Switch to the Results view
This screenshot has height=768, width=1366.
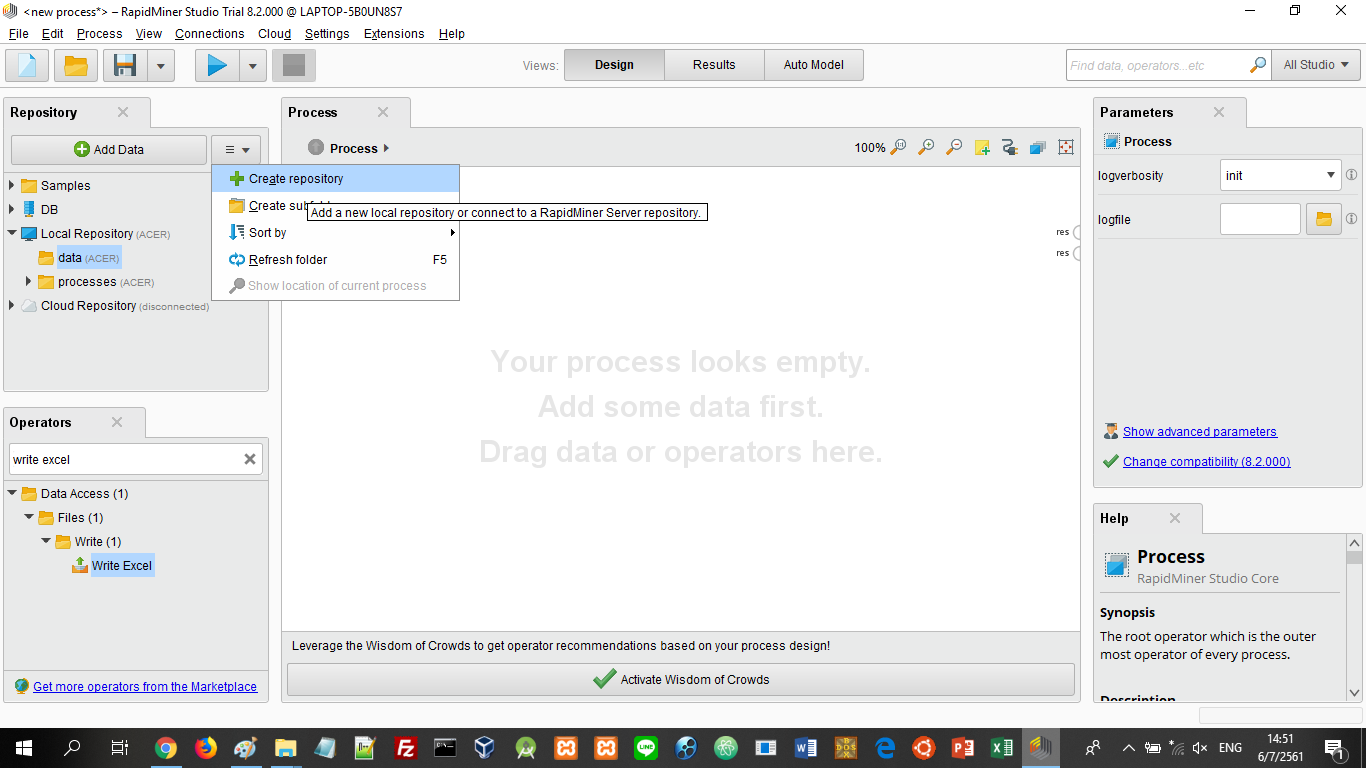click(x=714, y=65)
